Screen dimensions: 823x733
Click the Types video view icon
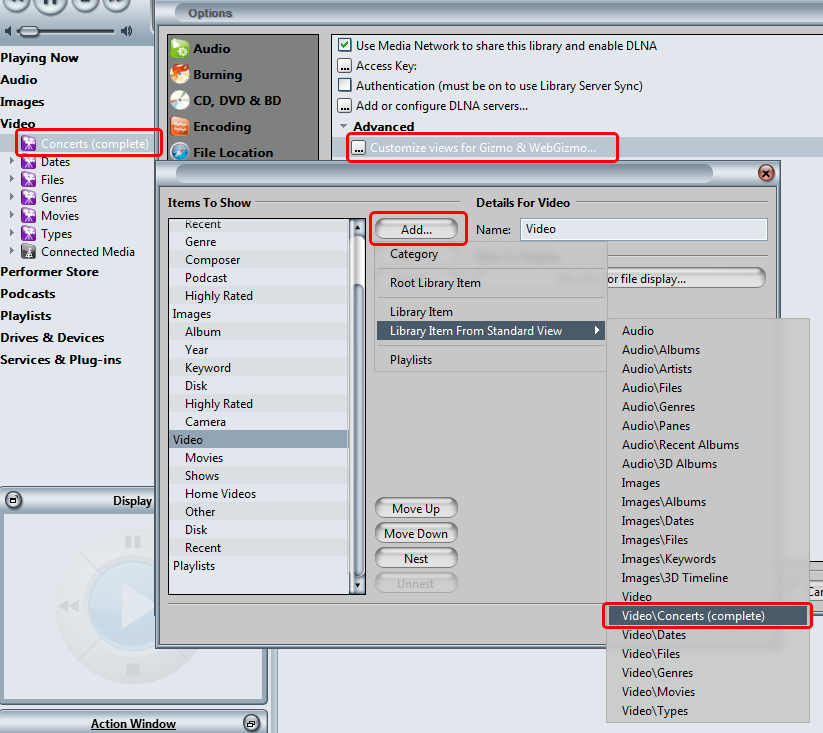click(28, 233)
